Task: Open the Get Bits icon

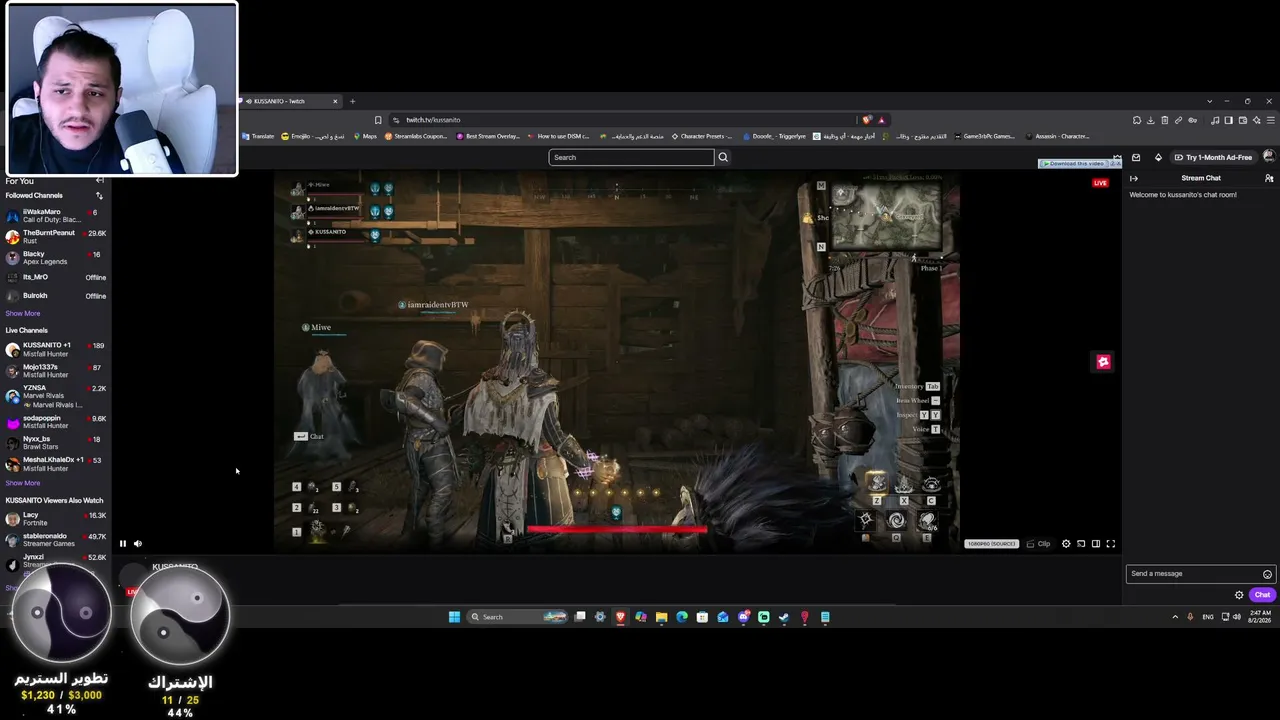Action: tap(1158, 157)
